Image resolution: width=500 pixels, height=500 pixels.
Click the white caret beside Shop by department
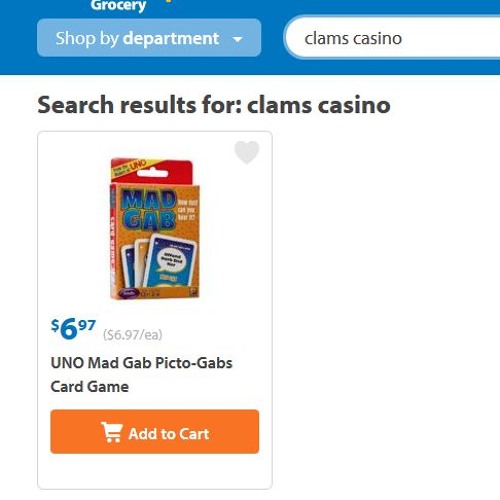pos(237,39)
